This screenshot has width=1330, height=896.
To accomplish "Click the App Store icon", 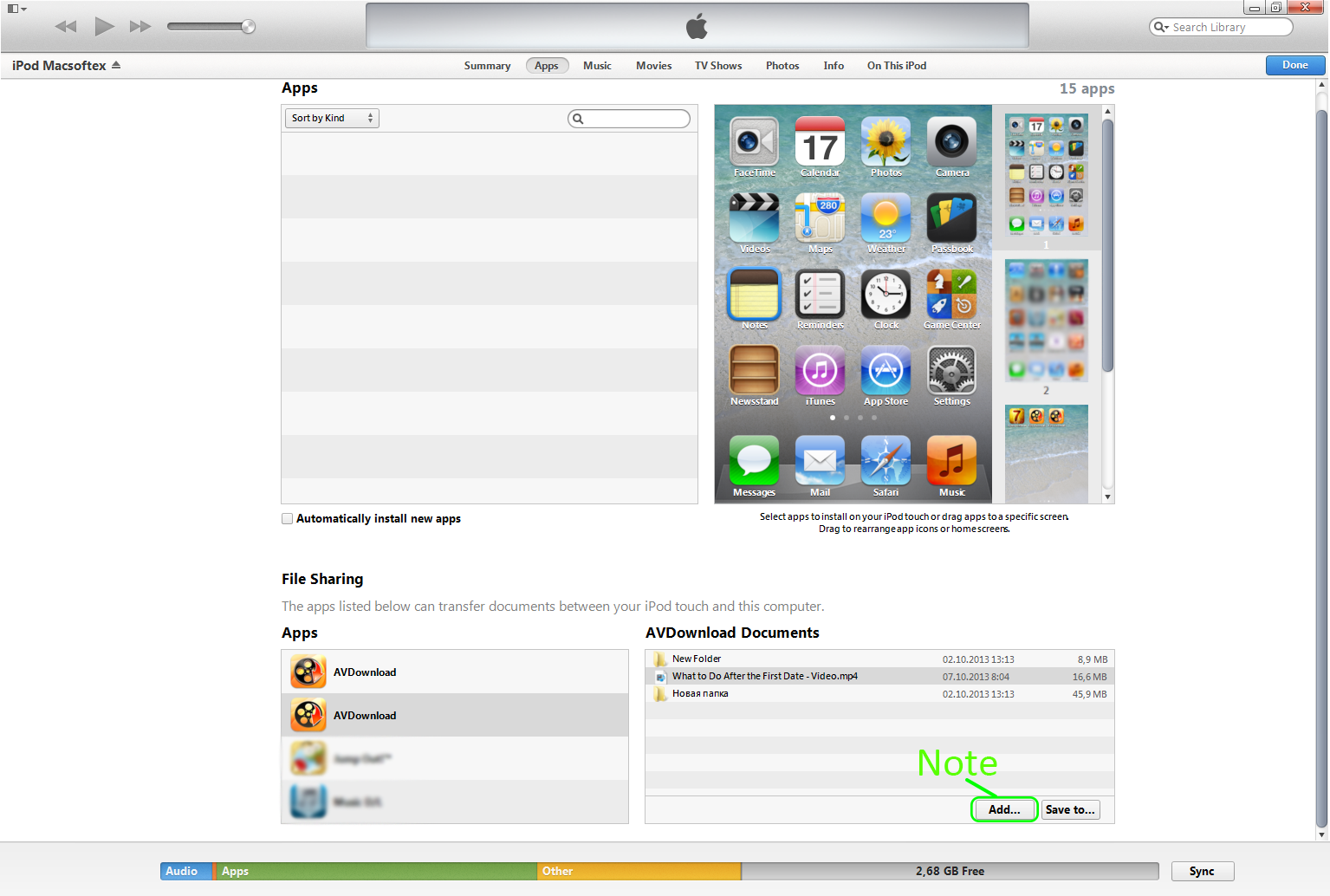I will click(x=886, y=370).
